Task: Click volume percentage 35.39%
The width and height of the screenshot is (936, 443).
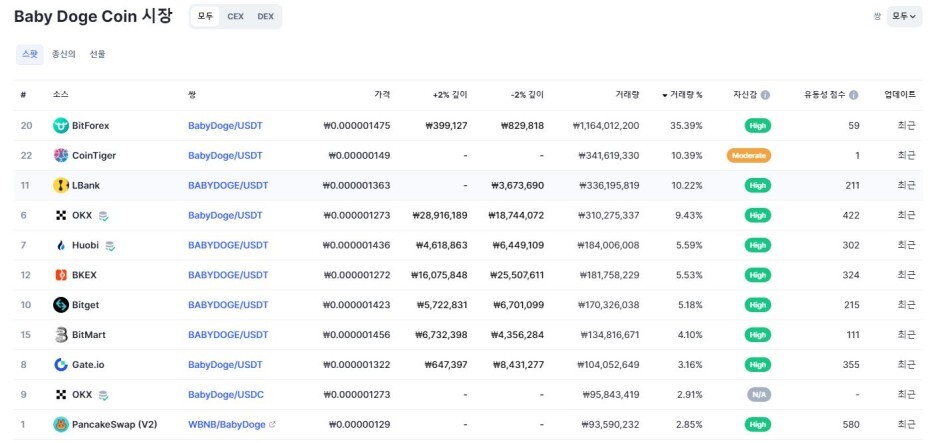Action: [686, 125]
